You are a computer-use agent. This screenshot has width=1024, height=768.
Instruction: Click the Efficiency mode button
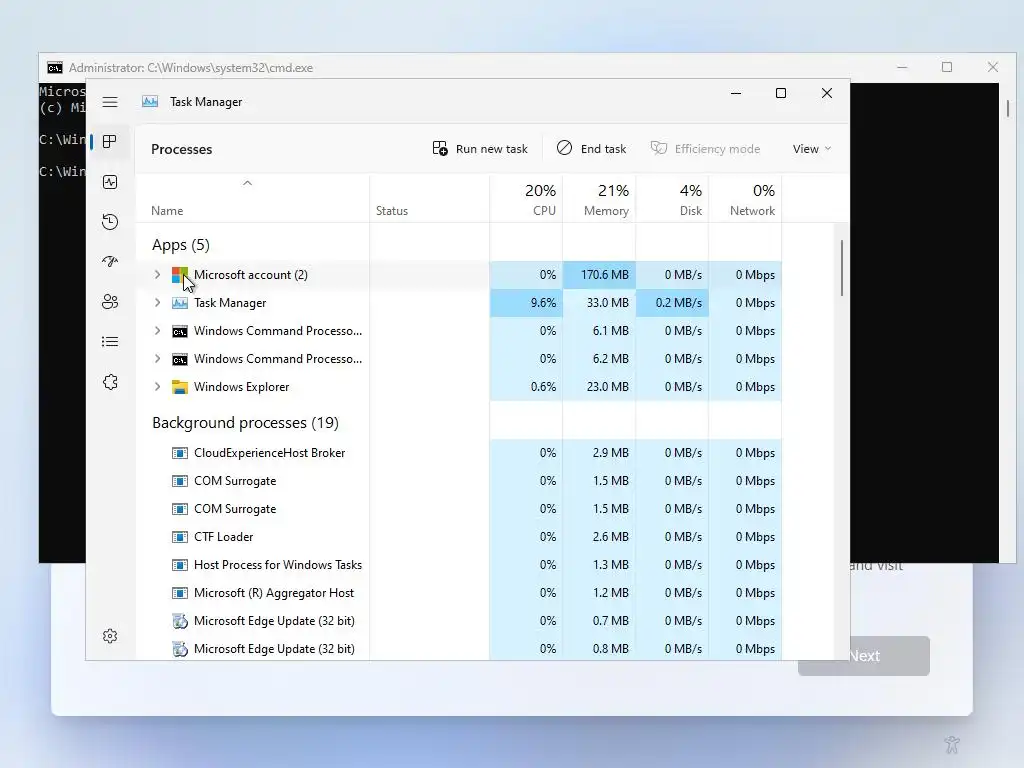coord(705,149)
